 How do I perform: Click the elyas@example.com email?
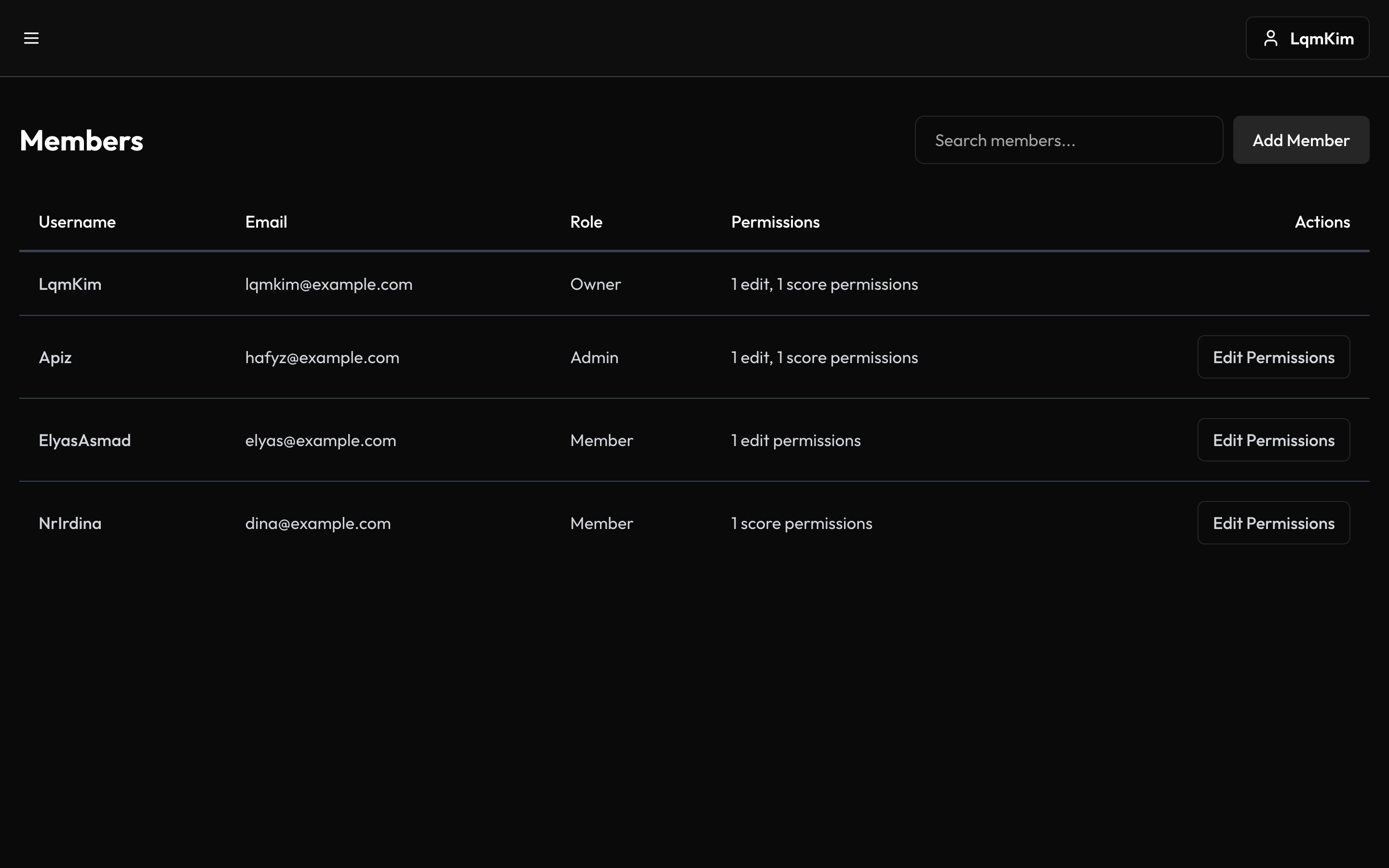(320, 440)
